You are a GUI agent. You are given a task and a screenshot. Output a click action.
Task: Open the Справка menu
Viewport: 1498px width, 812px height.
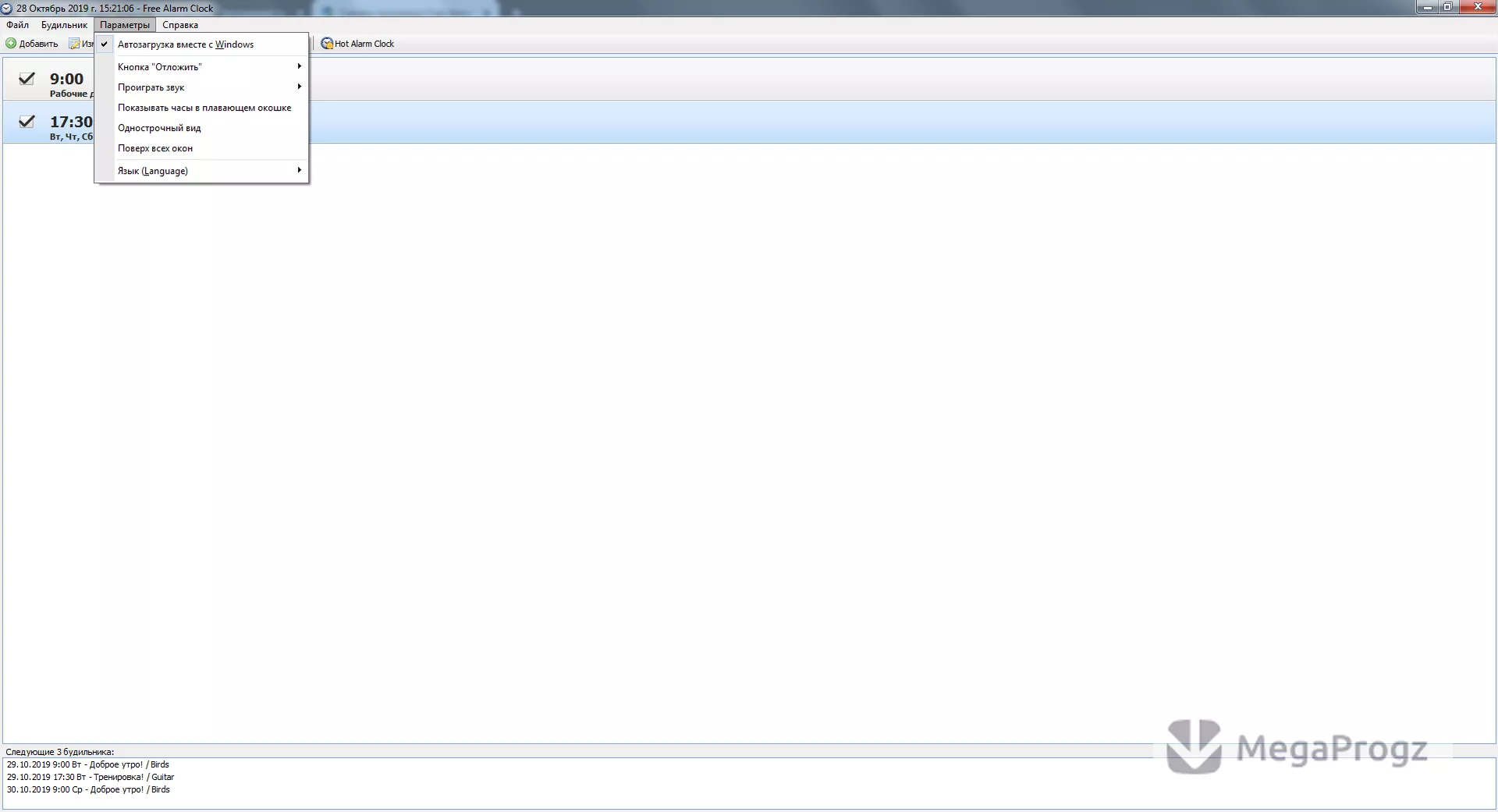pos(180,25)
